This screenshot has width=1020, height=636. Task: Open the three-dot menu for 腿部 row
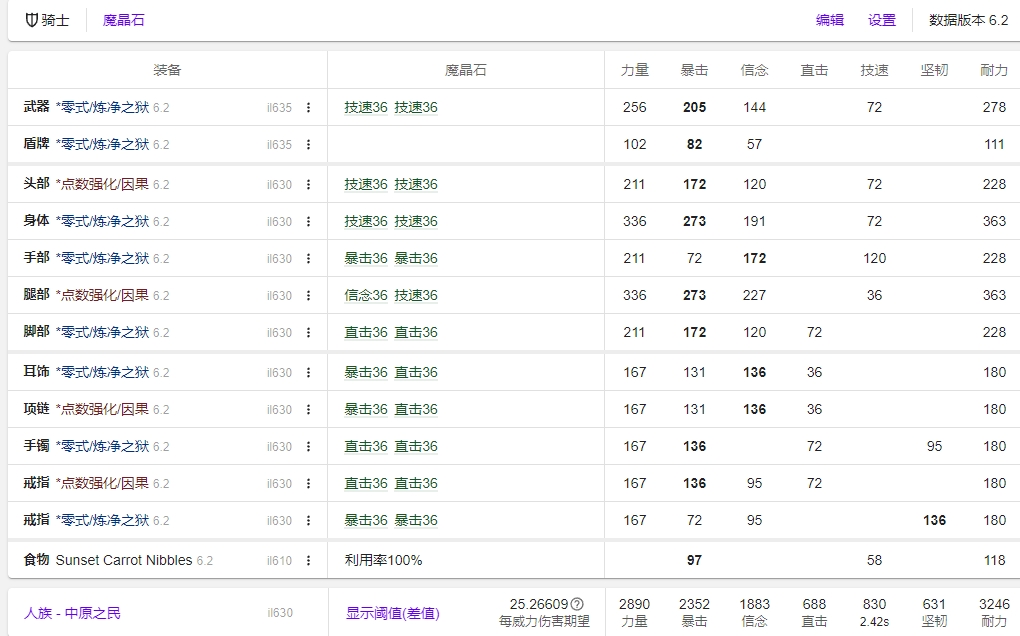click(308, 296)
